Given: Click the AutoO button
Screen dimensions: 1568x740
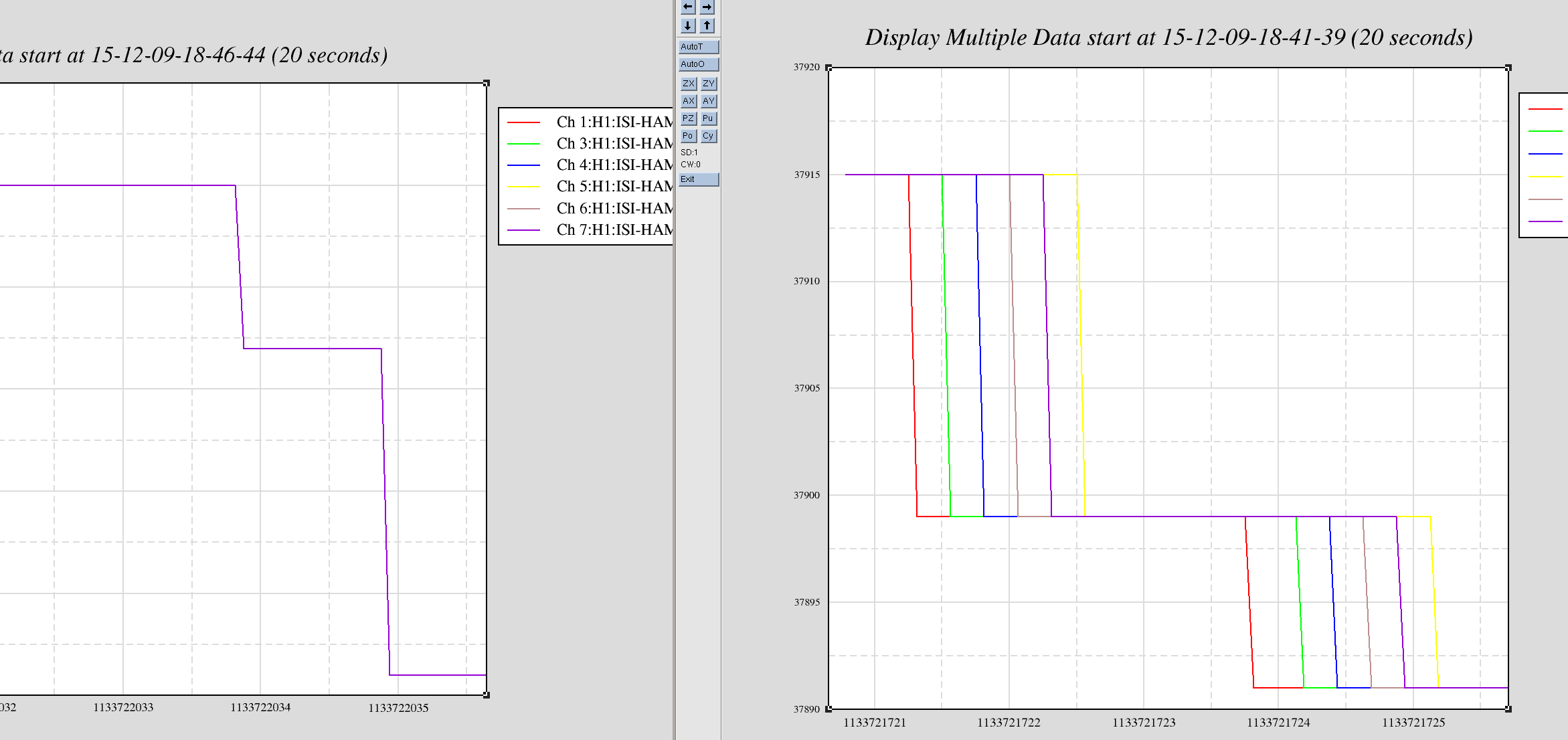Looking at the screenshot, I should pyautogui.click(x=699, y=64).
